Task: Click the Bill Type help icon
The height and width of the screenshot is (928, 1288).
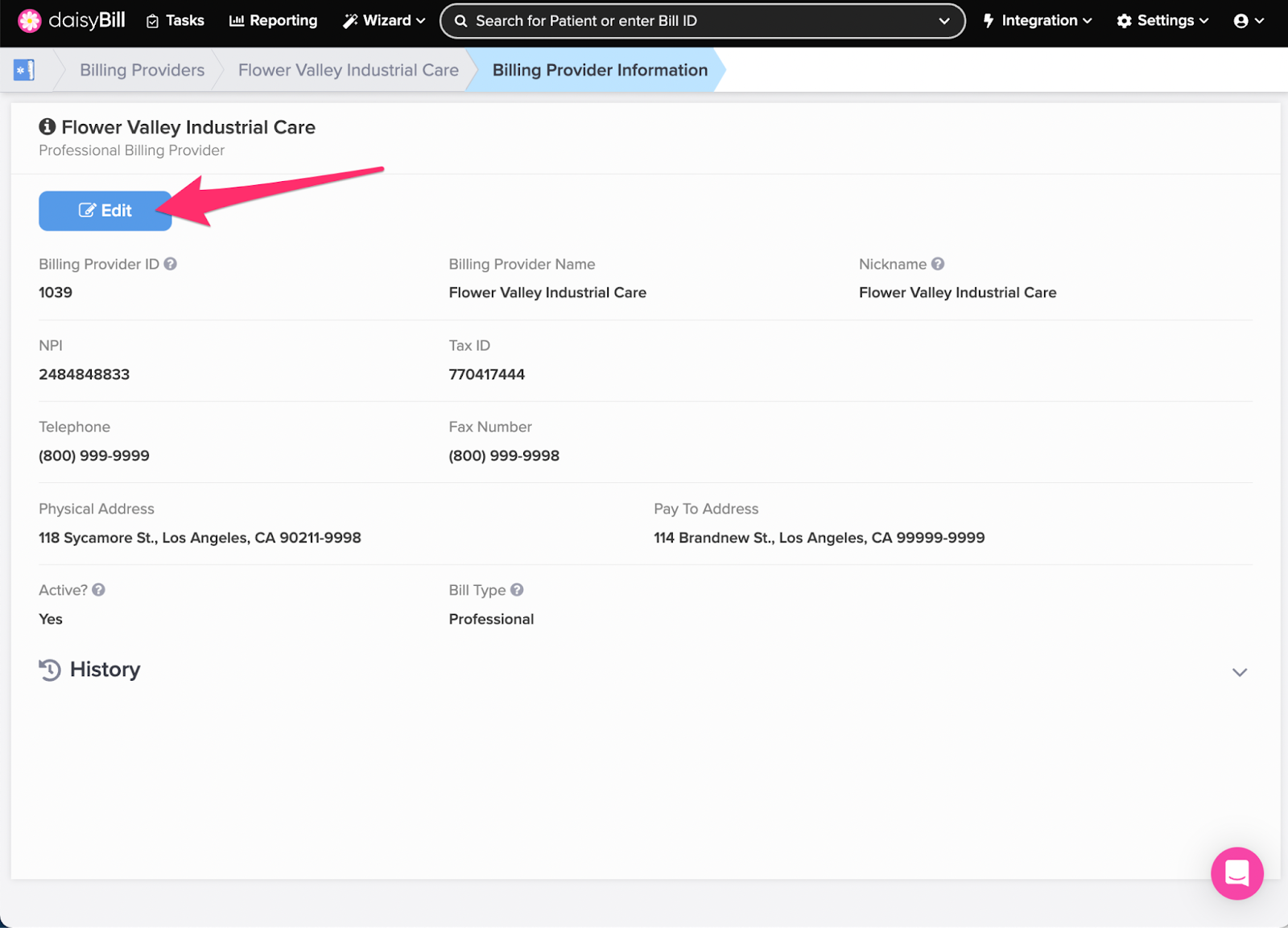Action: pos(516,589)
